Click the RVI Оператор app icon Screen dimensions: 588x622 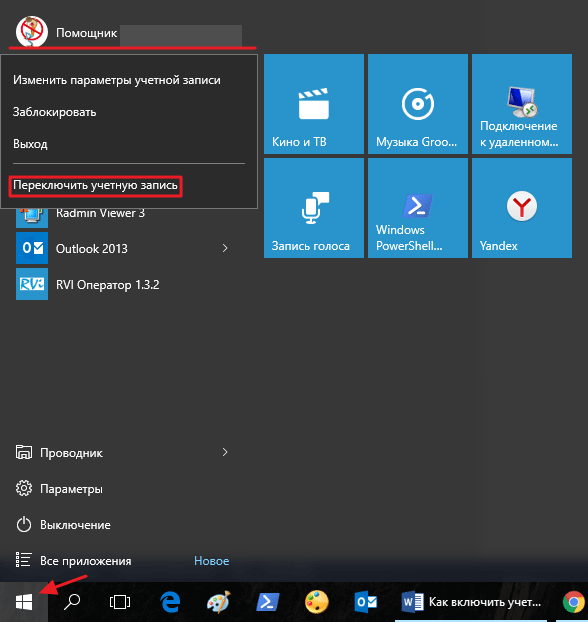pos(32,284)
